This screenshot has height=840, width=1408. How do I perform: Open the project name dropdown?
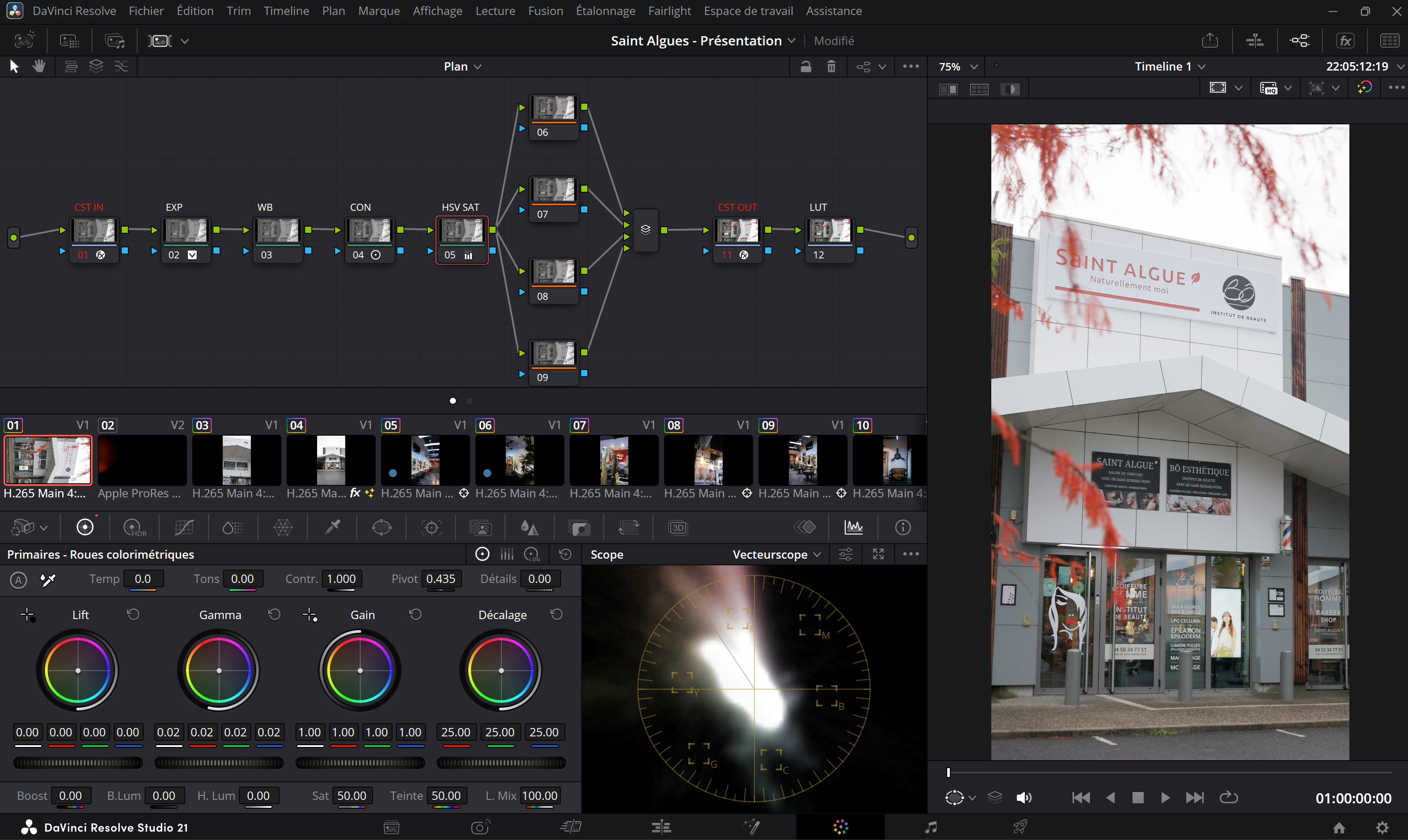coord(792,41)
